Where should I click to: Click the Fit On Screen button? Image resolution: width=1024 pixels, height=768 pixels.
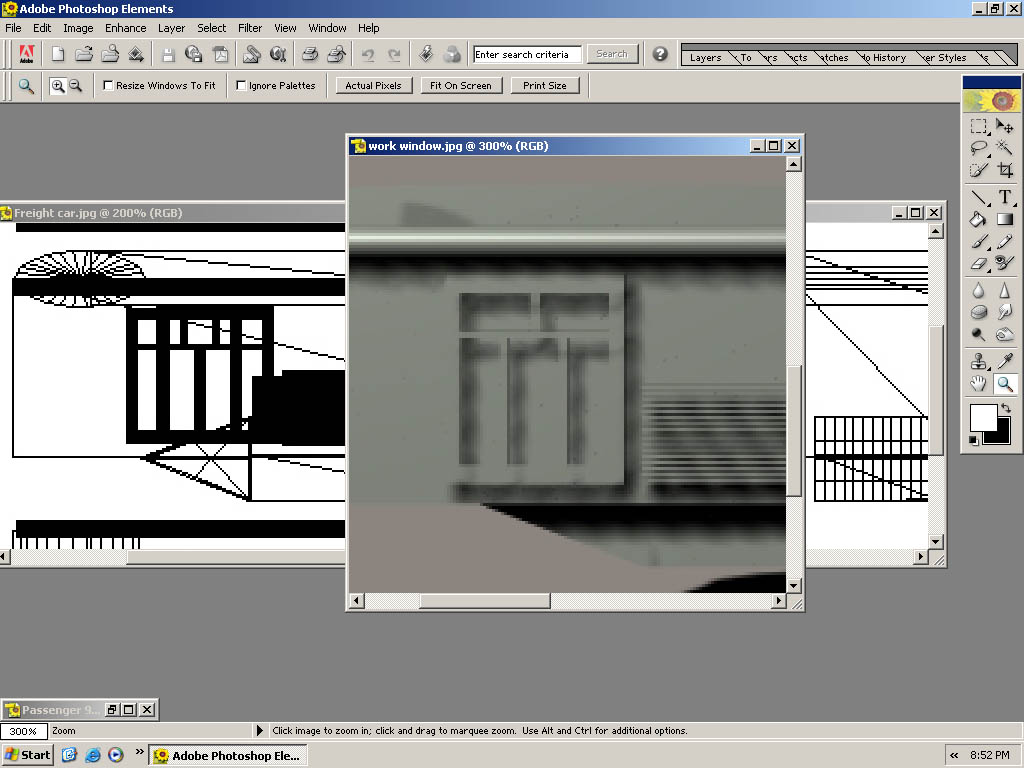tap(460, 86)
